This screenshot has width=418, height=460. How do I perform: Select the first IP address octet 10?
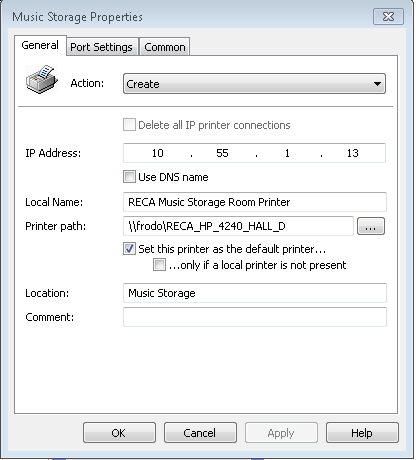point(158,153)
